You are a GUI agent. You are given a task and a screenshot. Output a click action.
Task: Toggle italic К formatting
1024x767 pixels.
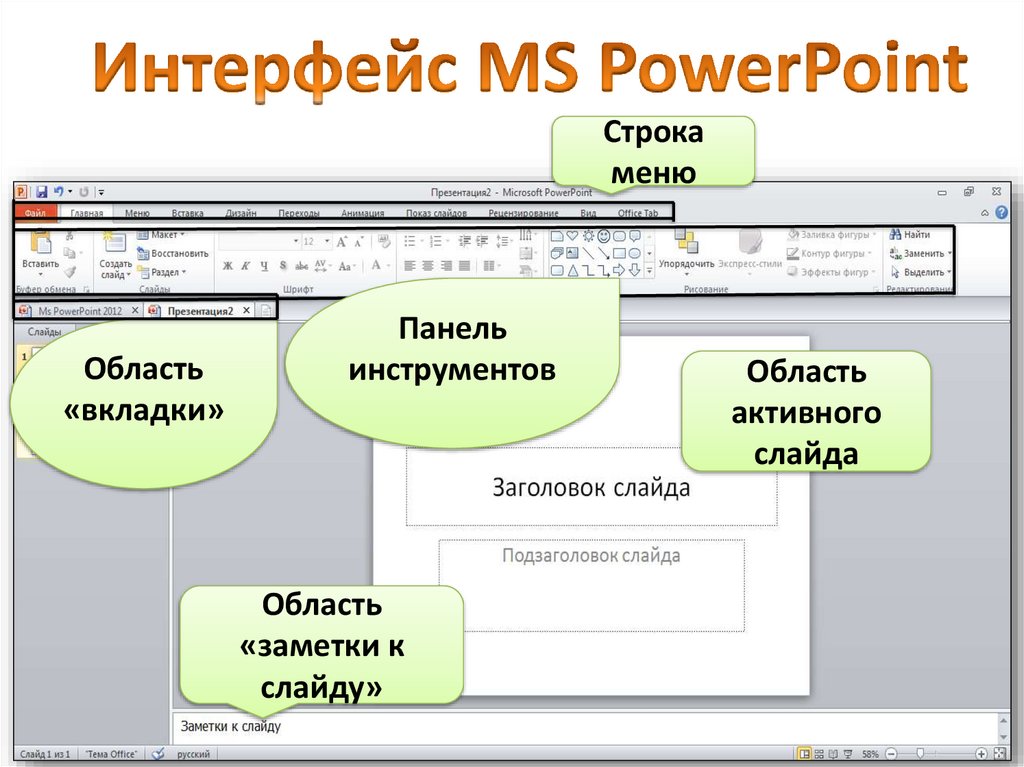(x=246, y=266)
